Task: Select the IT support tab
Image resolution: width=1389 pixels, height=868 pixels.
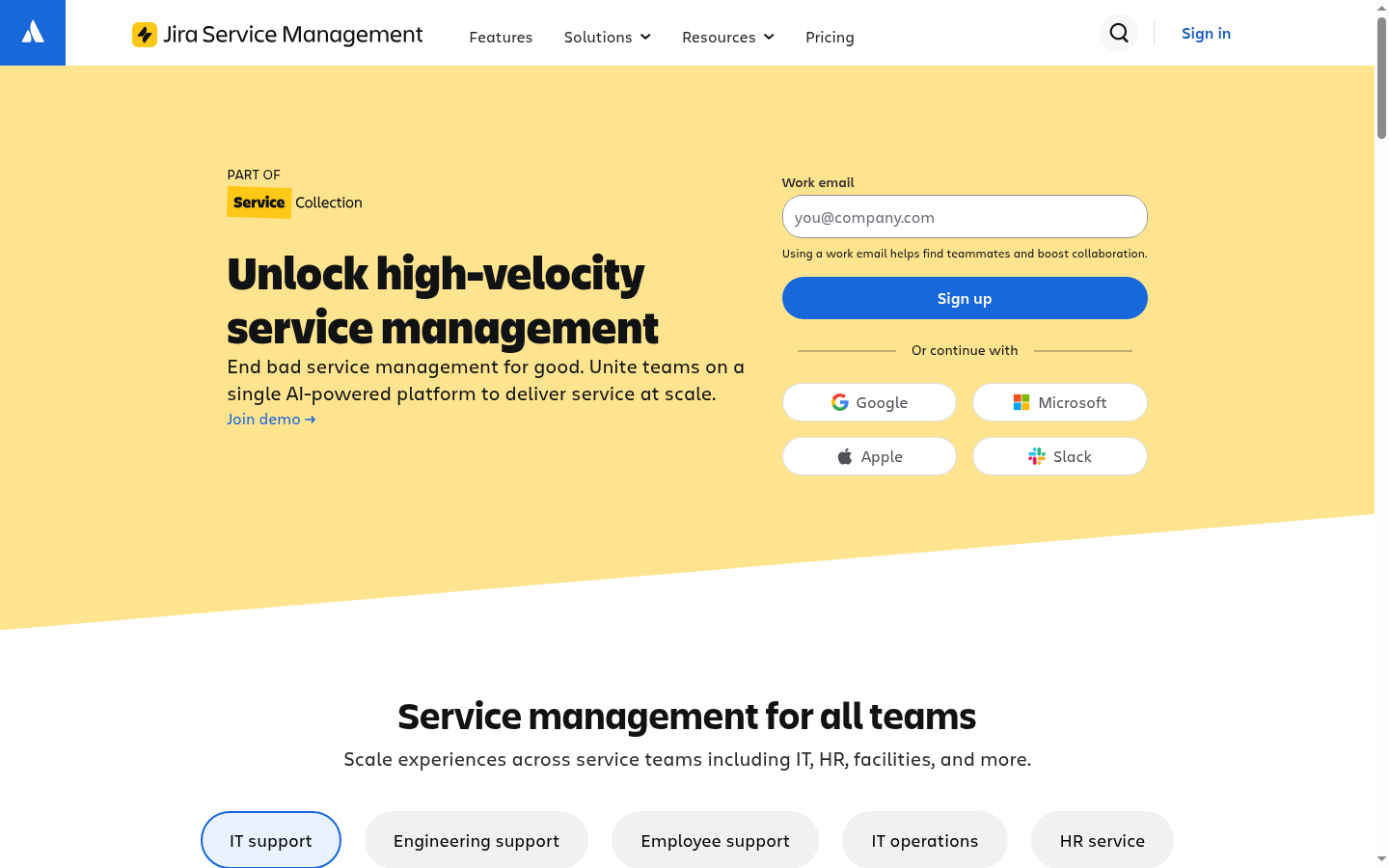Action: tap(271, 840)
